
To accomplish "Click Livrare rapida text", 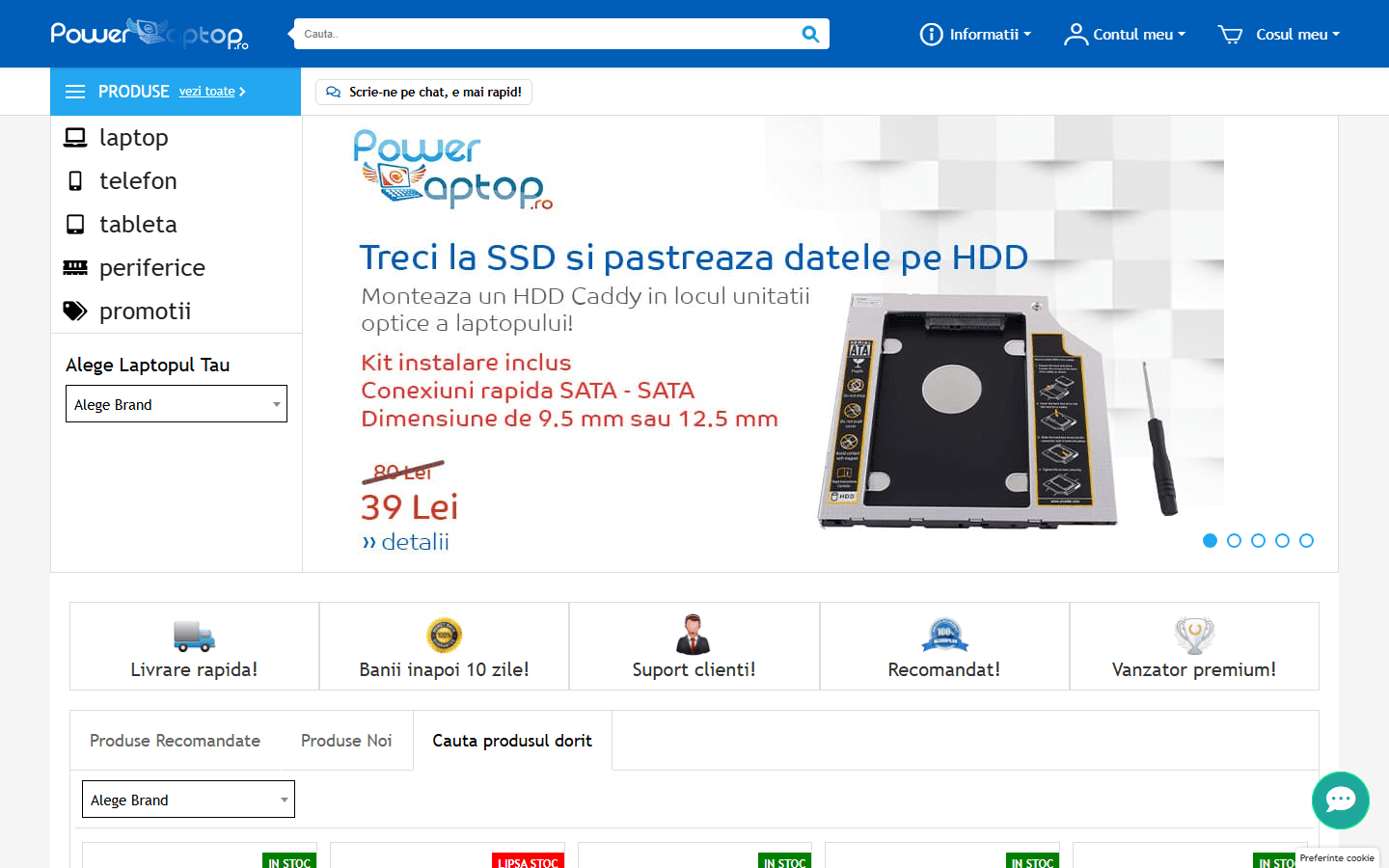I will (x=194, y=670).
